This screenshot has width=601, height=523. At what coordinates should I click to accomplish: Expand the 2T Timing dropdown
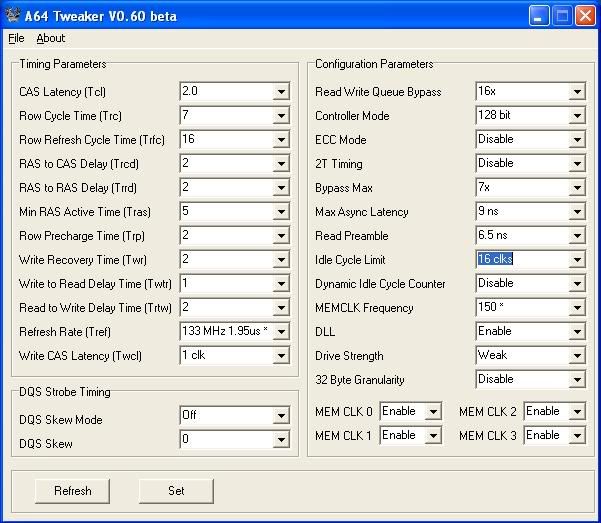point(577,164)
